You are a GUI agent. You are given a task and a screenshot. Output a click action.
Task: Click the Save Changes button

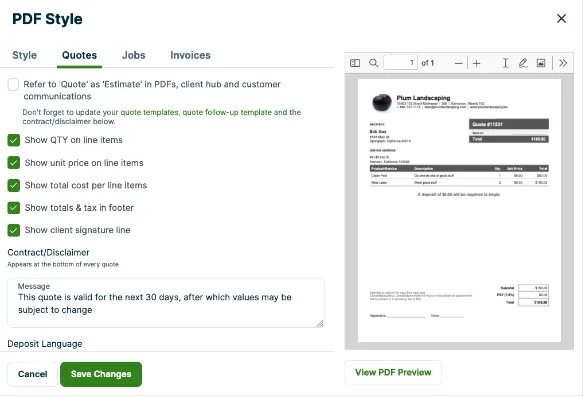point(101,374)
